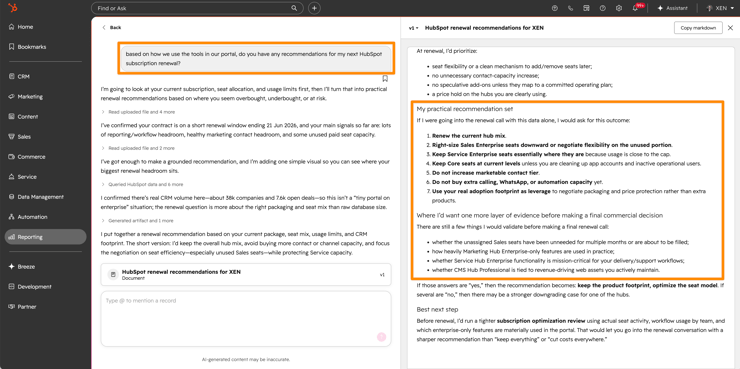Image resolution: width=740 pixels, height=369 pixels.
Task: Click the search magnifier icon
Action: pos(294,8)
